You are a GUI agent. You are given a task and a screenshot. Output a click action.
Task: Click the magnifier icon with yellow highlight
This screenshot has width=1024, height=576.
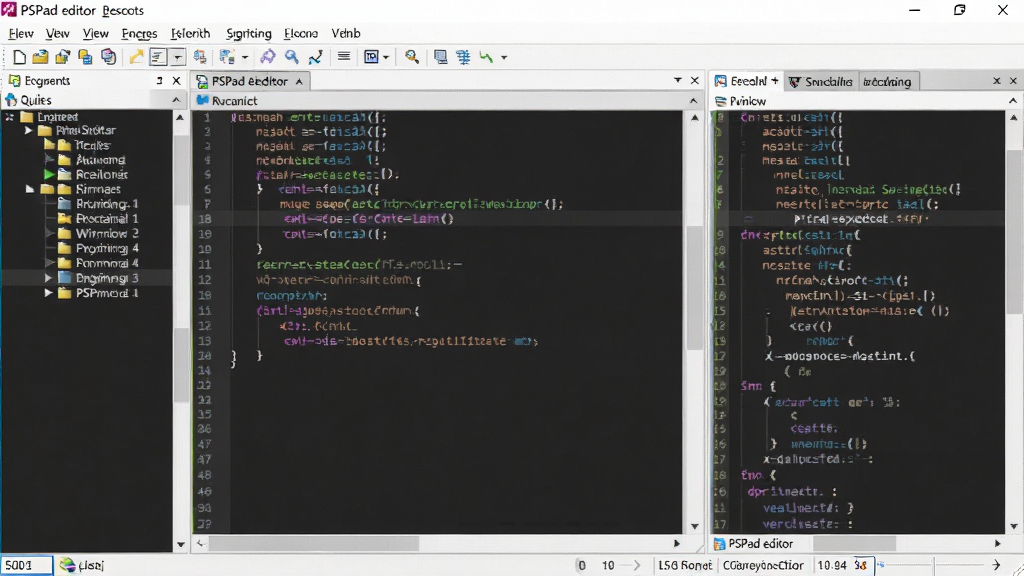point(411,57)
